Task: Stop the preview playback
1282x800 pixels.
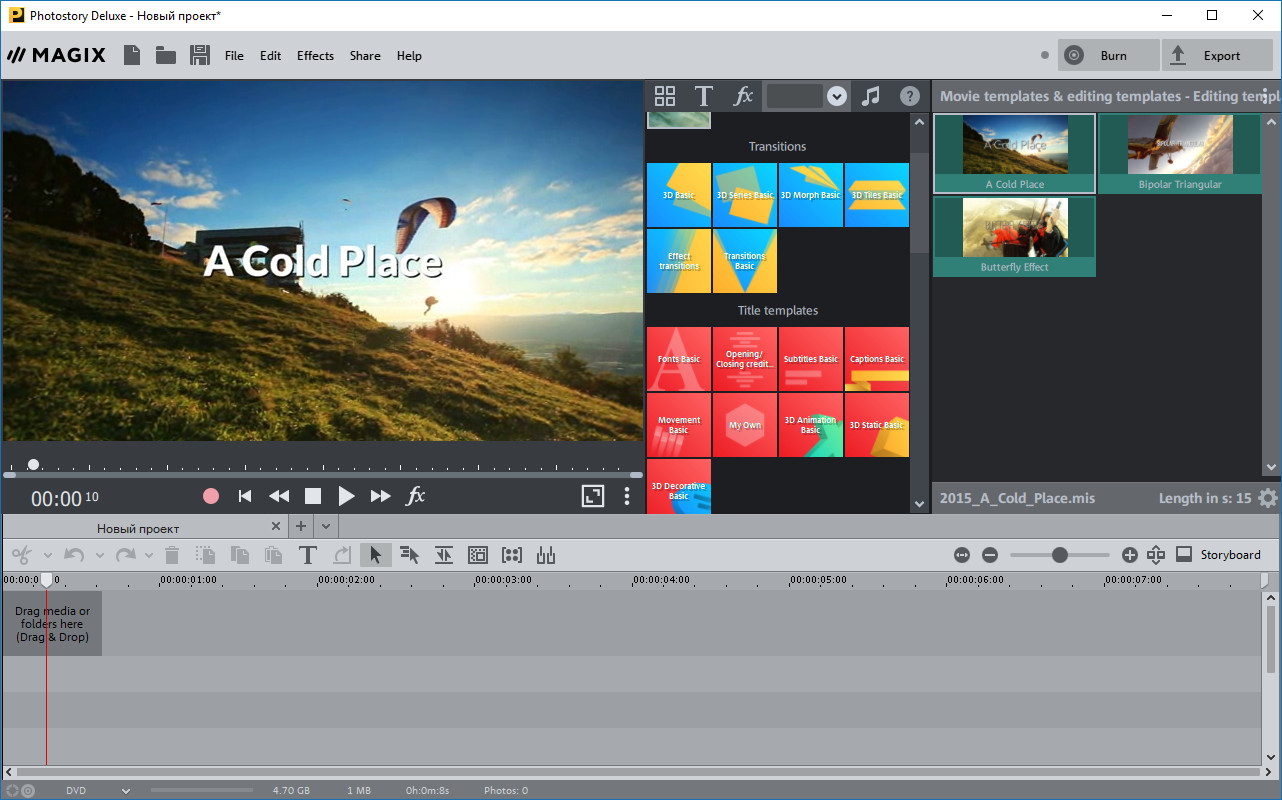Action: [x=313, y=496]
